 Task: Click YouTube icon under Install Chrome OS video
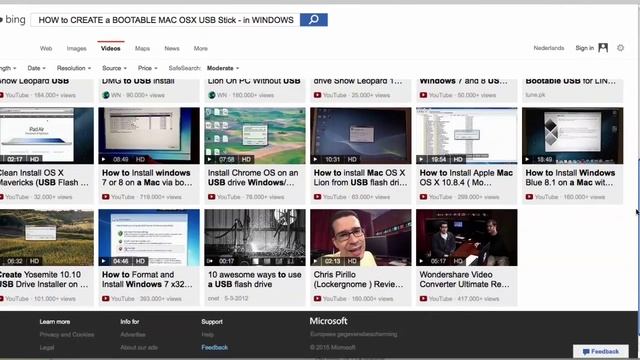point(211,197)
